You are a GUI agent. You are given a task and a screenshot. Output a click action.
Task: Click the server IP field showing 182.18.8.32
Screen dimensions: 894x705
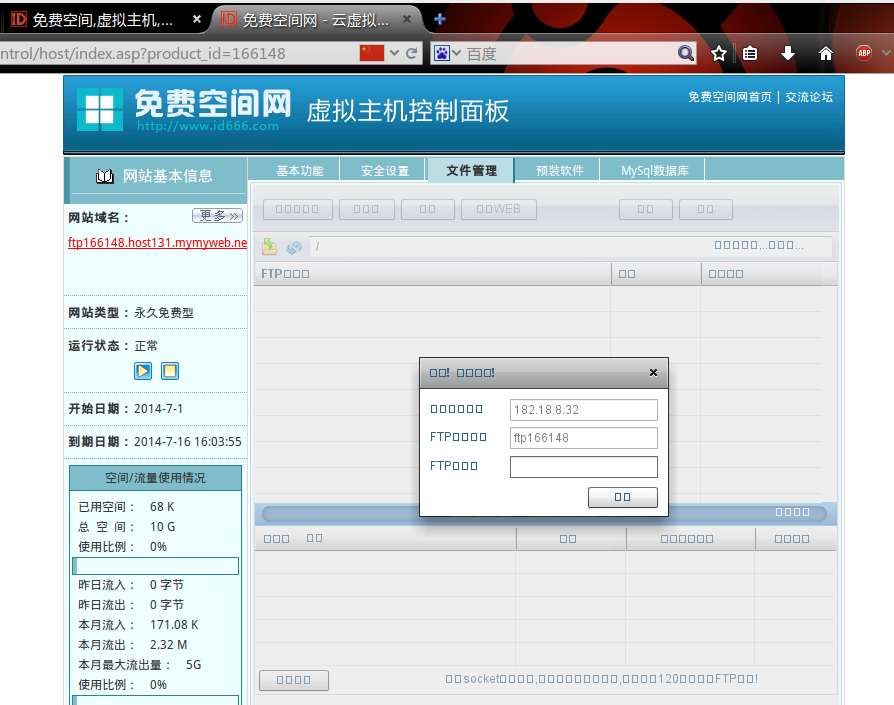[x=583, y=410]
